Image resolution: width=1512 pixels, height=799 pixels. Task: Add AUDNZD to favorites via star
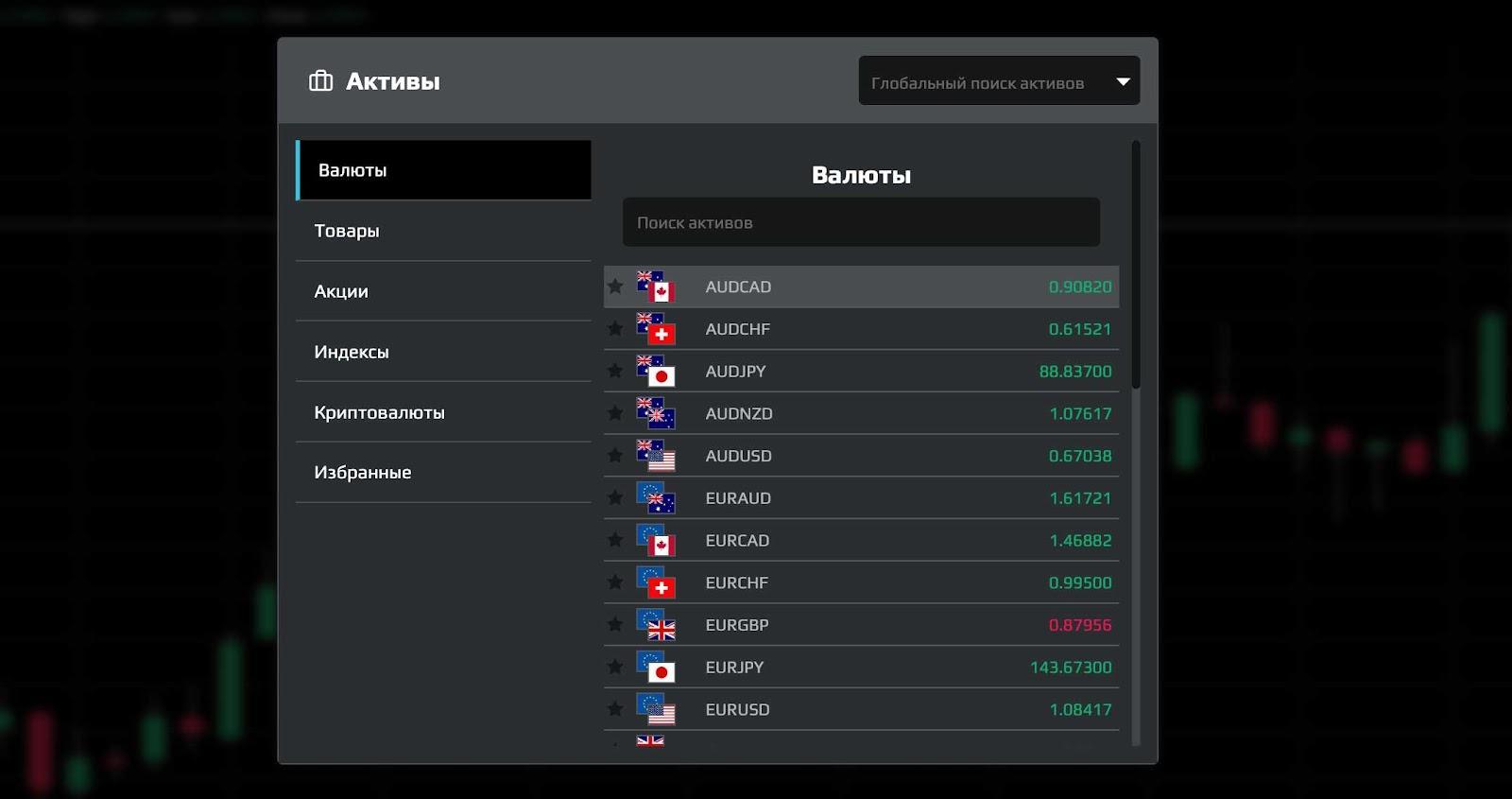(615, 412)
